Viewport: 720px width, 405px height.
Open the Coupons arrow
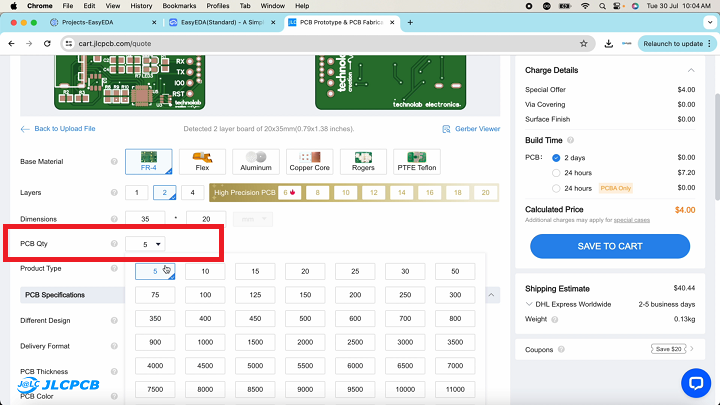pos(692,349)
